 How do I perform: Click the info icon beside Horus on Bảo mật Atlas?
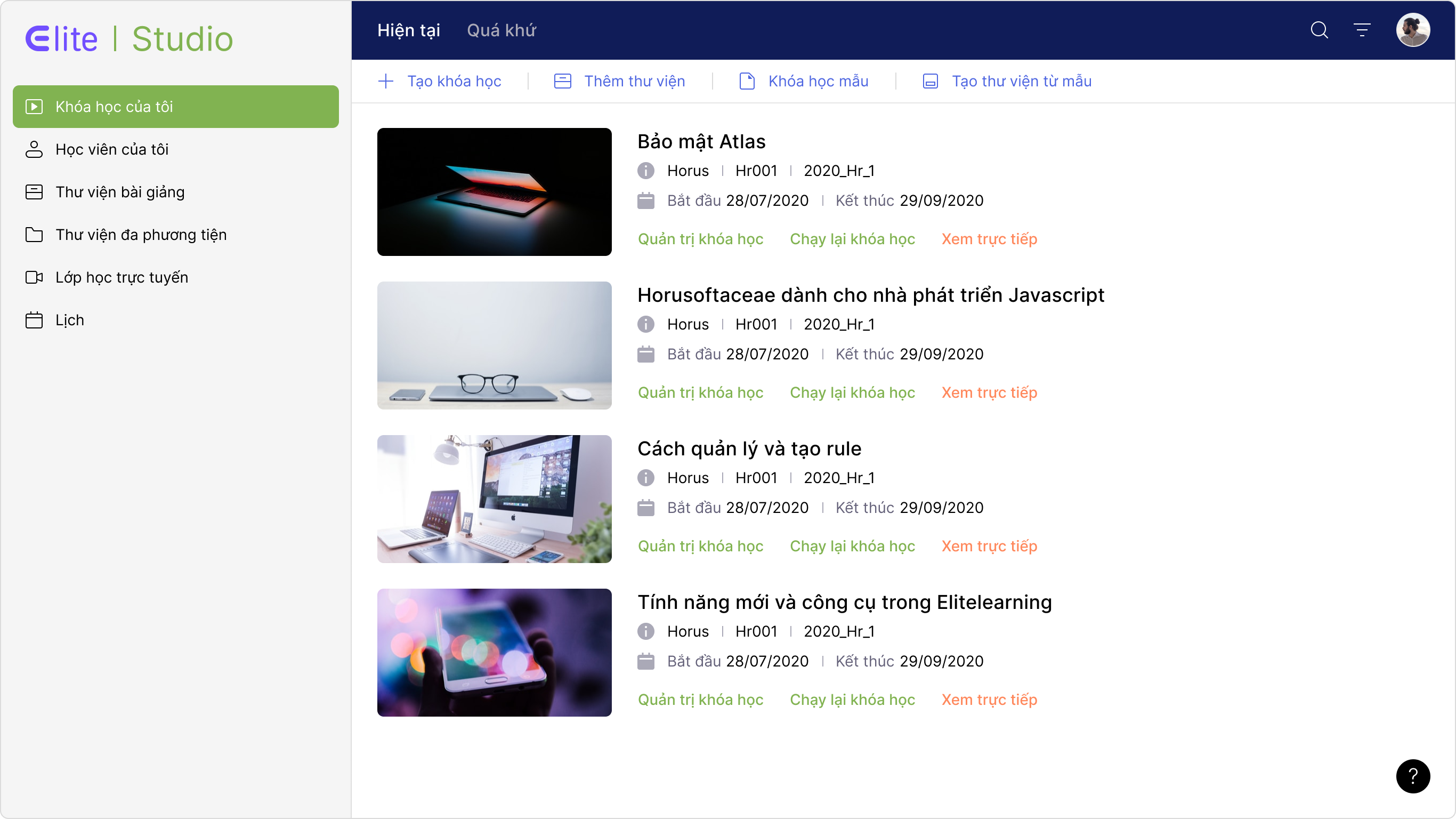[x=645, y=170]
